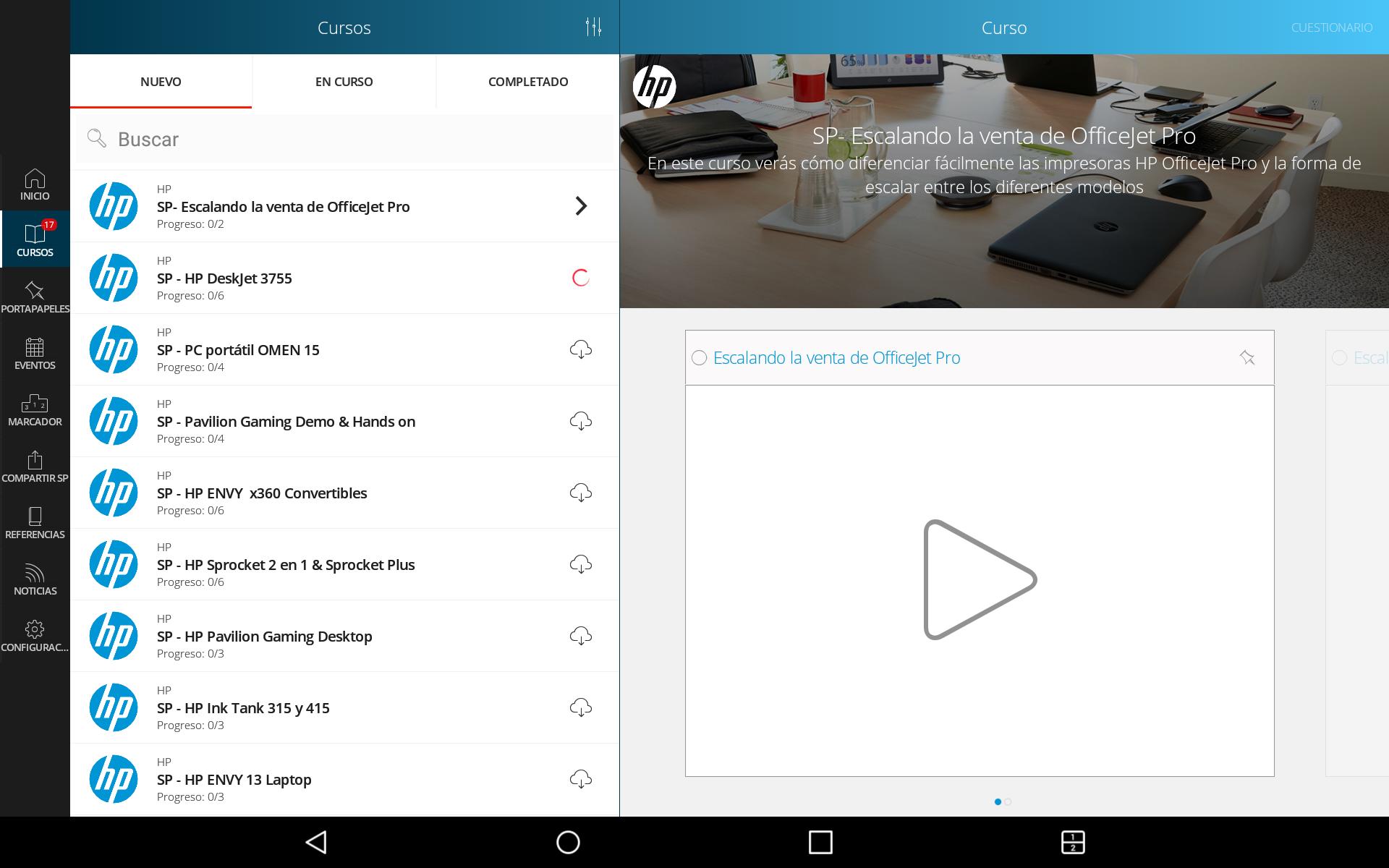Image resolution: width=1389 pixels, height=868 pixels.
Task: Select SP- Escalando la venta de OfficeJet Pro row
Action: (344, 206)
